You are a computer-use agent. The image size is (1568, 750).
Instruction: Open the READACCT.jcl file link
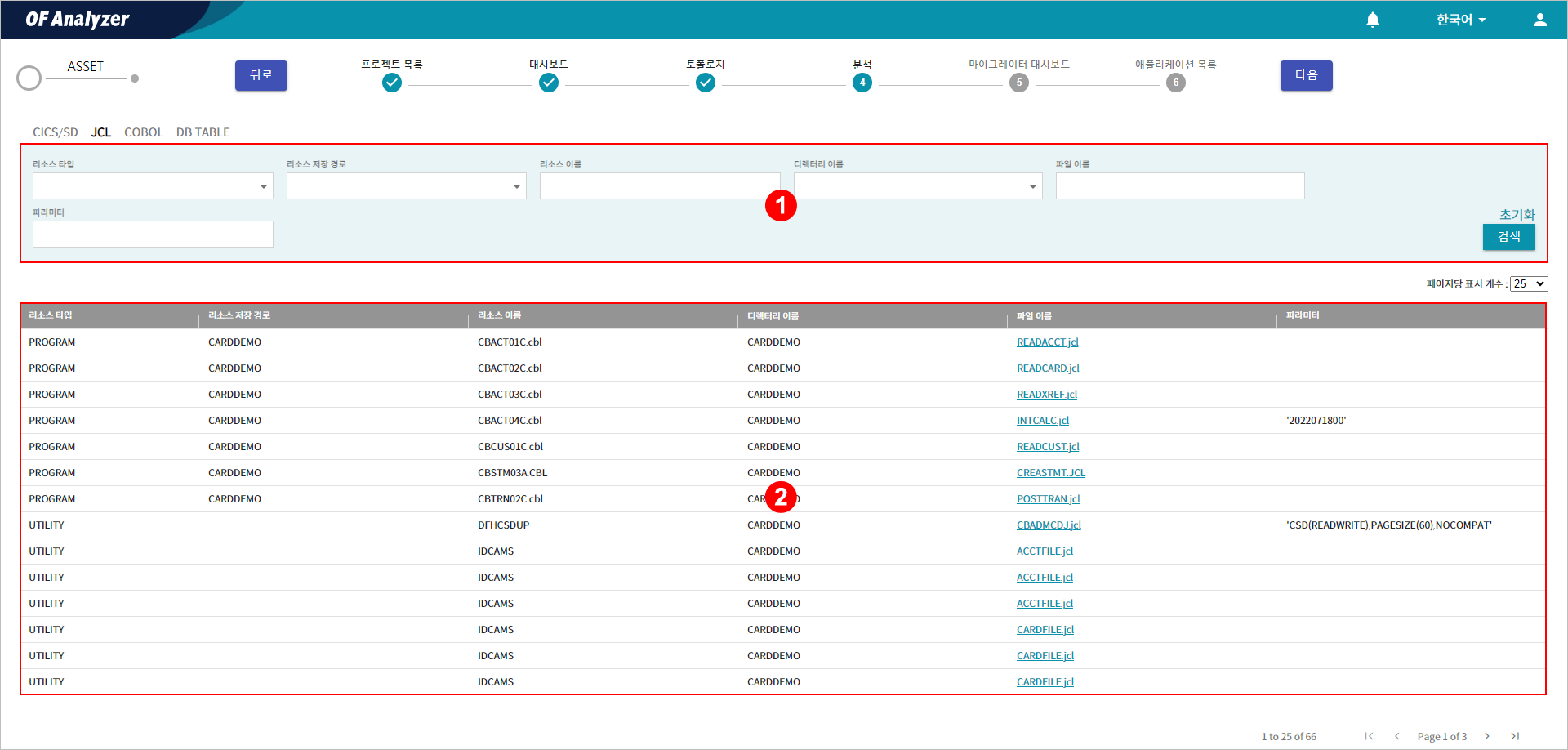pos(1048,342)
